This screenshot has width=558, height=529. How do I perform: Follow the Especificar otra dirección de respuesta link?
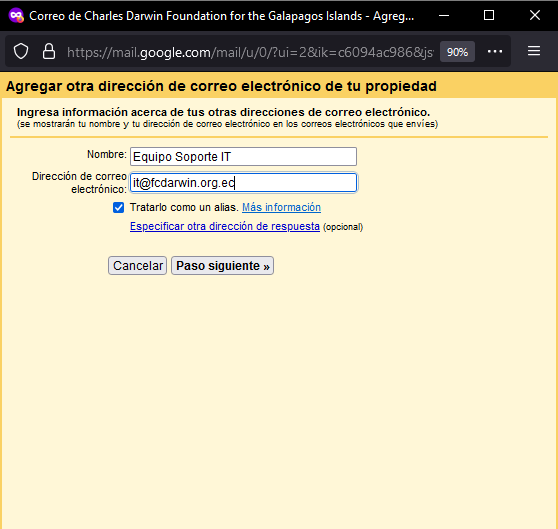click(x=225, y=226)
